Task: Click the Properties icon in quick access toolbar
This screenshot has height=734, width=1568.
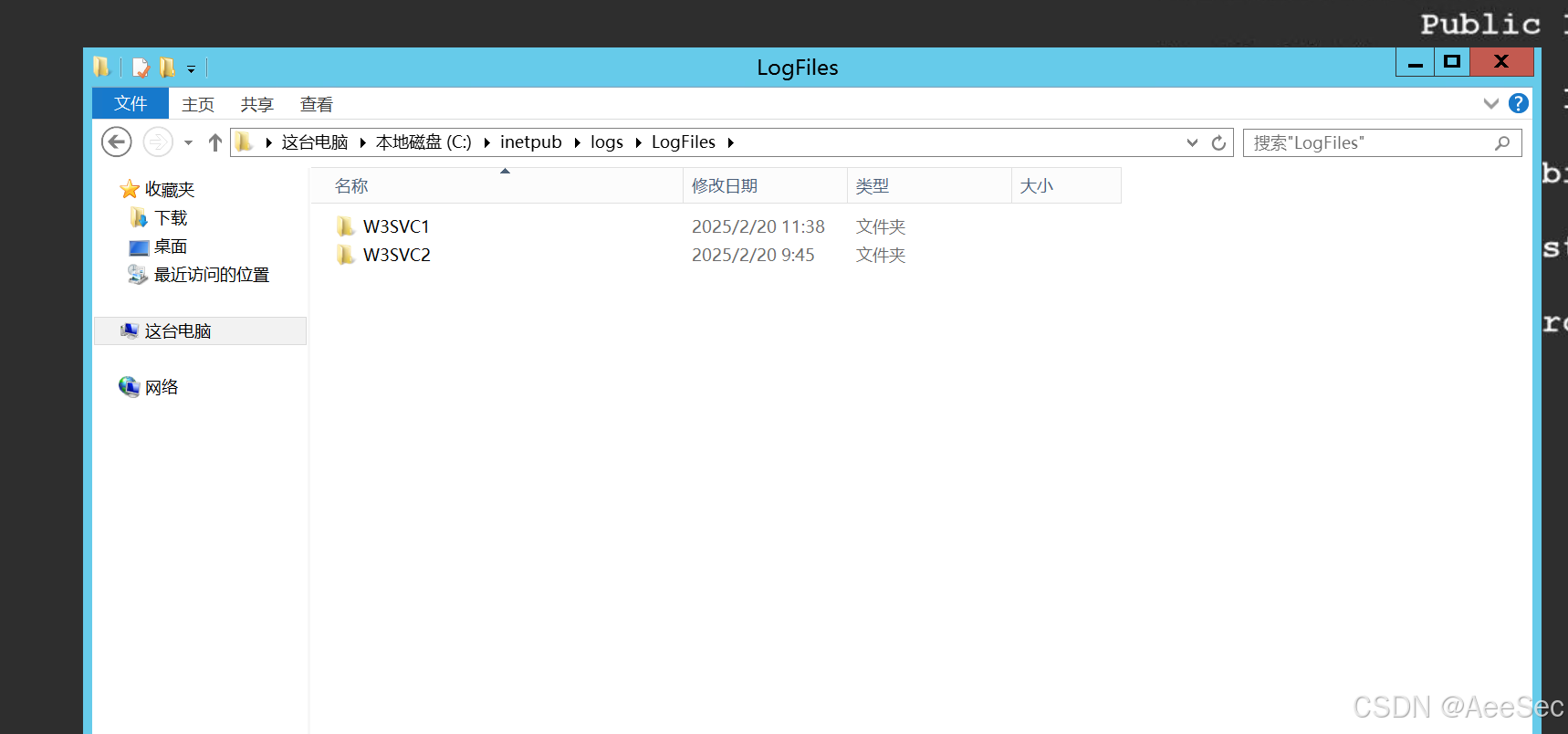Action: coord(141,68)
